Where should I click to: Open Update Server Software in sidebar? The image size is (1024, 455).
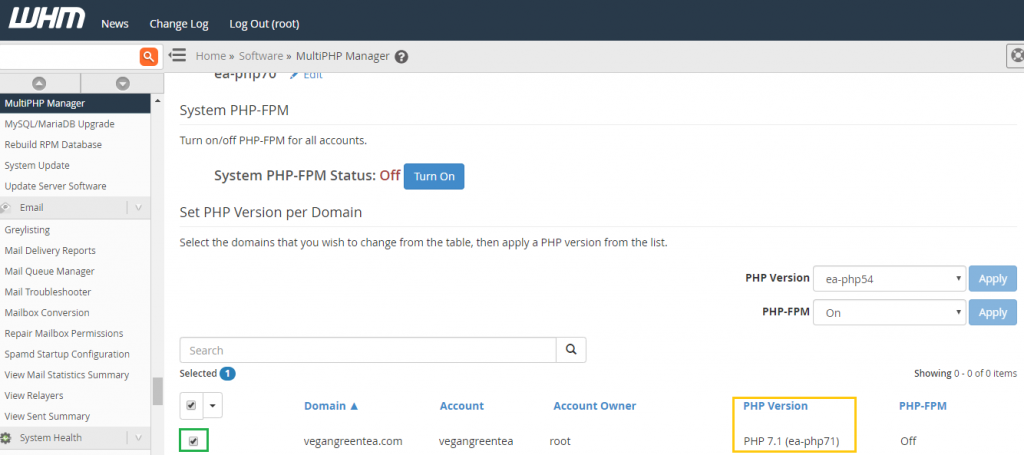click(x=55, y=186)
